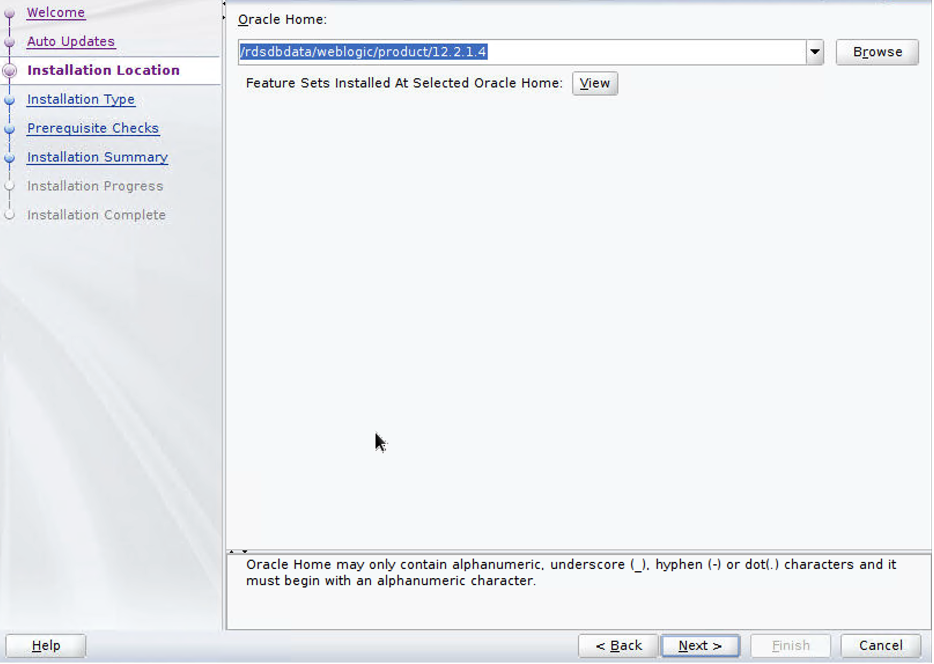Screen dimensions: 934x664
Task: Click the step bullet beside Auto Updates
Action: [10, 43]
